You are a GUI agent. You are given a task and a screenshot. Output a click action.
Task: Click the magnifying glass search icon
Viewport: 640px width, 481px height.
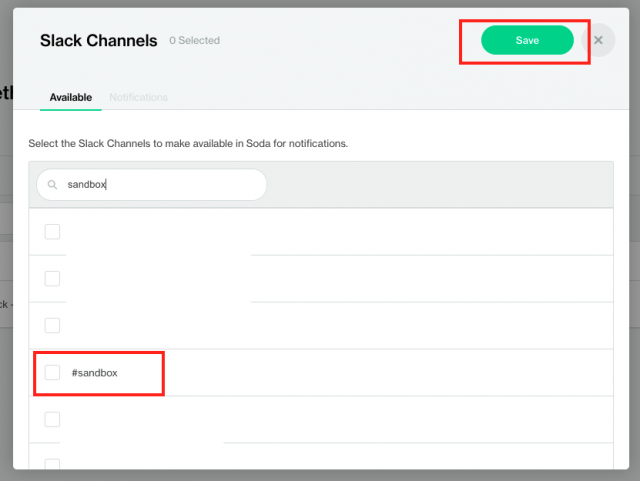tap(53, 185)
